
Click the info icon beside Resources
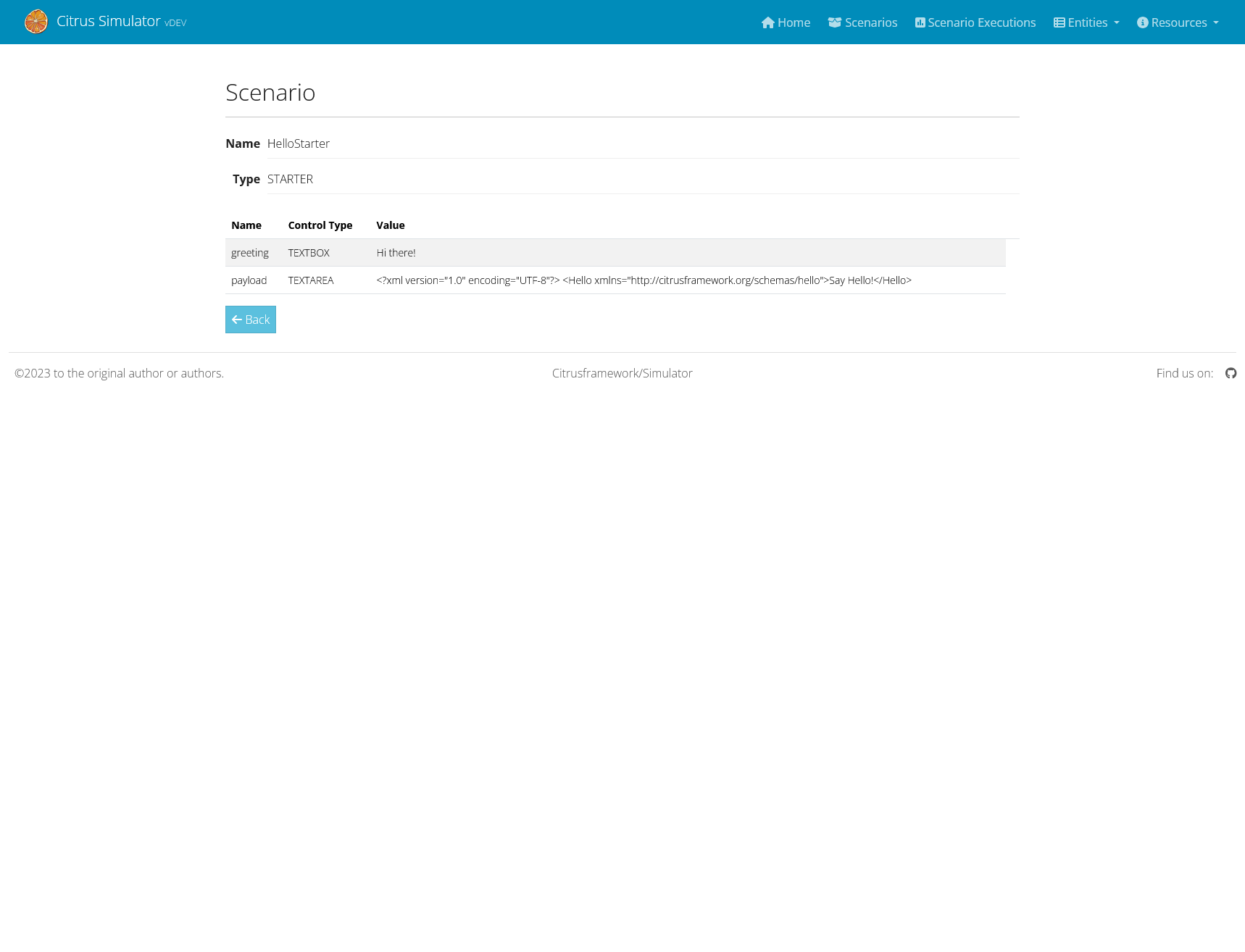point(1142,22)
